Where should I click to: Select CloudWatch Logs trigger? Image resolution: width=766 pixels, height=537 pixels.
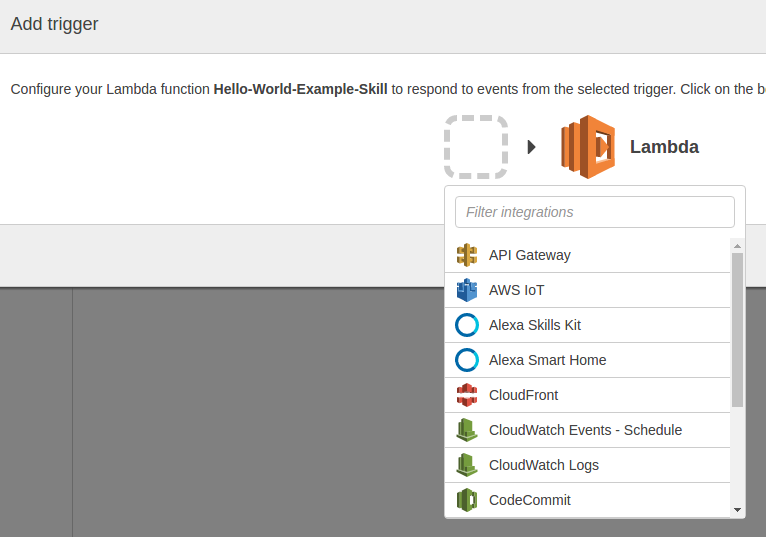click(587, 465)
